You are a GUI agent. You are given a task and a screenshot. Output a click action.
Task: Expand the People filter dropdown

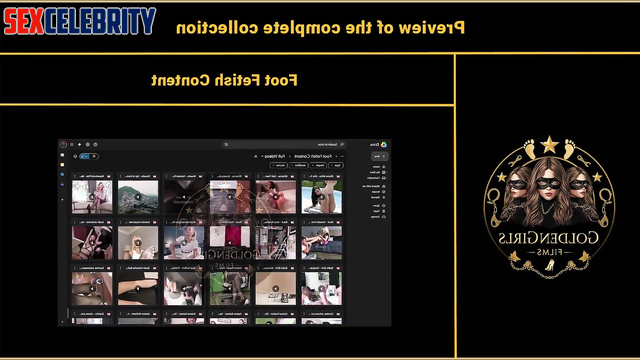point(318,165)
